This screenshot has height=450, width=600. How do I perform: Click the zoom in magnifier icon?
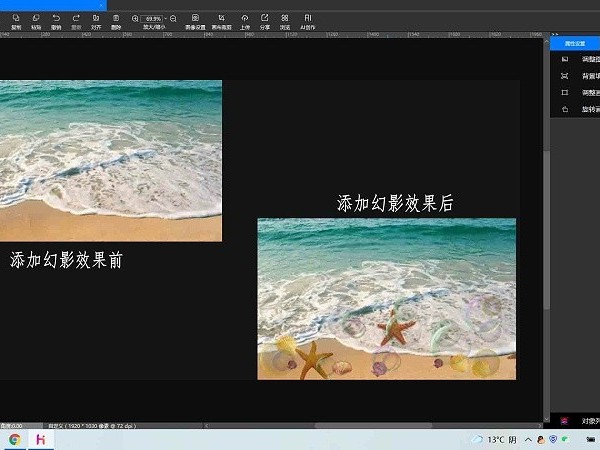pyautogui.click(x=135, y=19)
